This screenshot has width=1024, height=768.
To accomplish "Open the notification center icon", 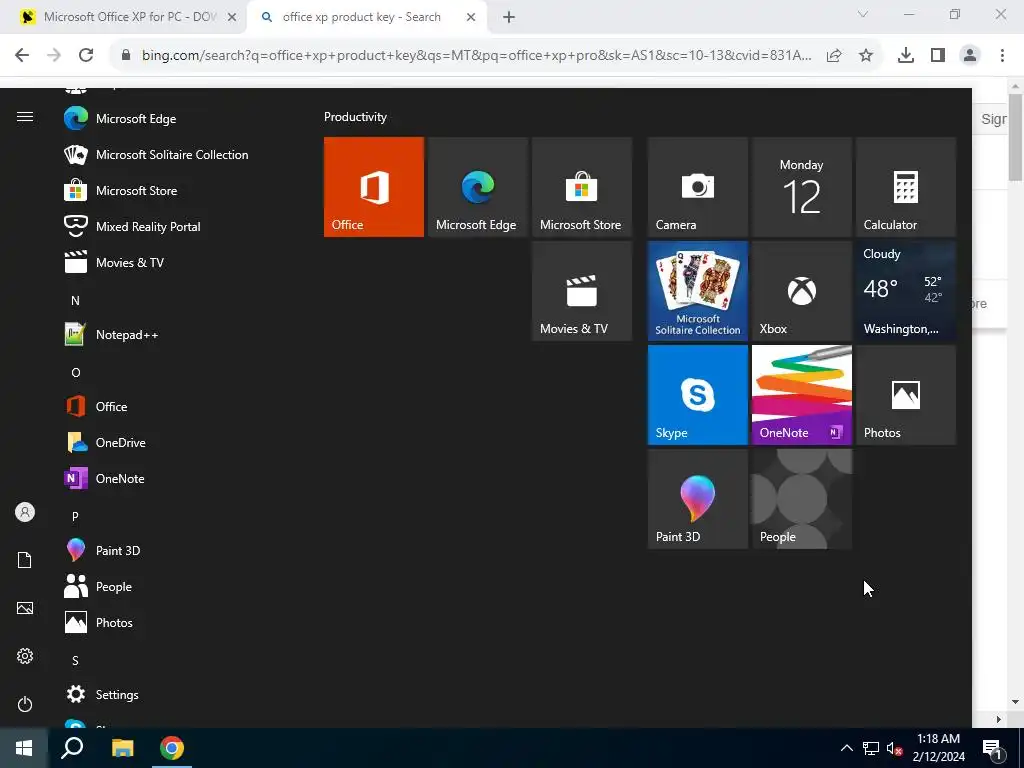I will [992, 748].
